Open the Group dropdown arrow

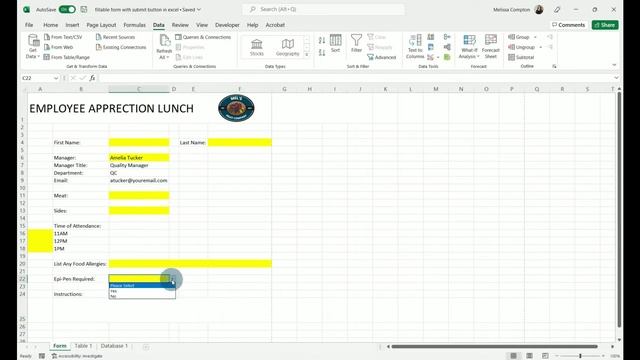pyautogui.click(x=535, y=37)
